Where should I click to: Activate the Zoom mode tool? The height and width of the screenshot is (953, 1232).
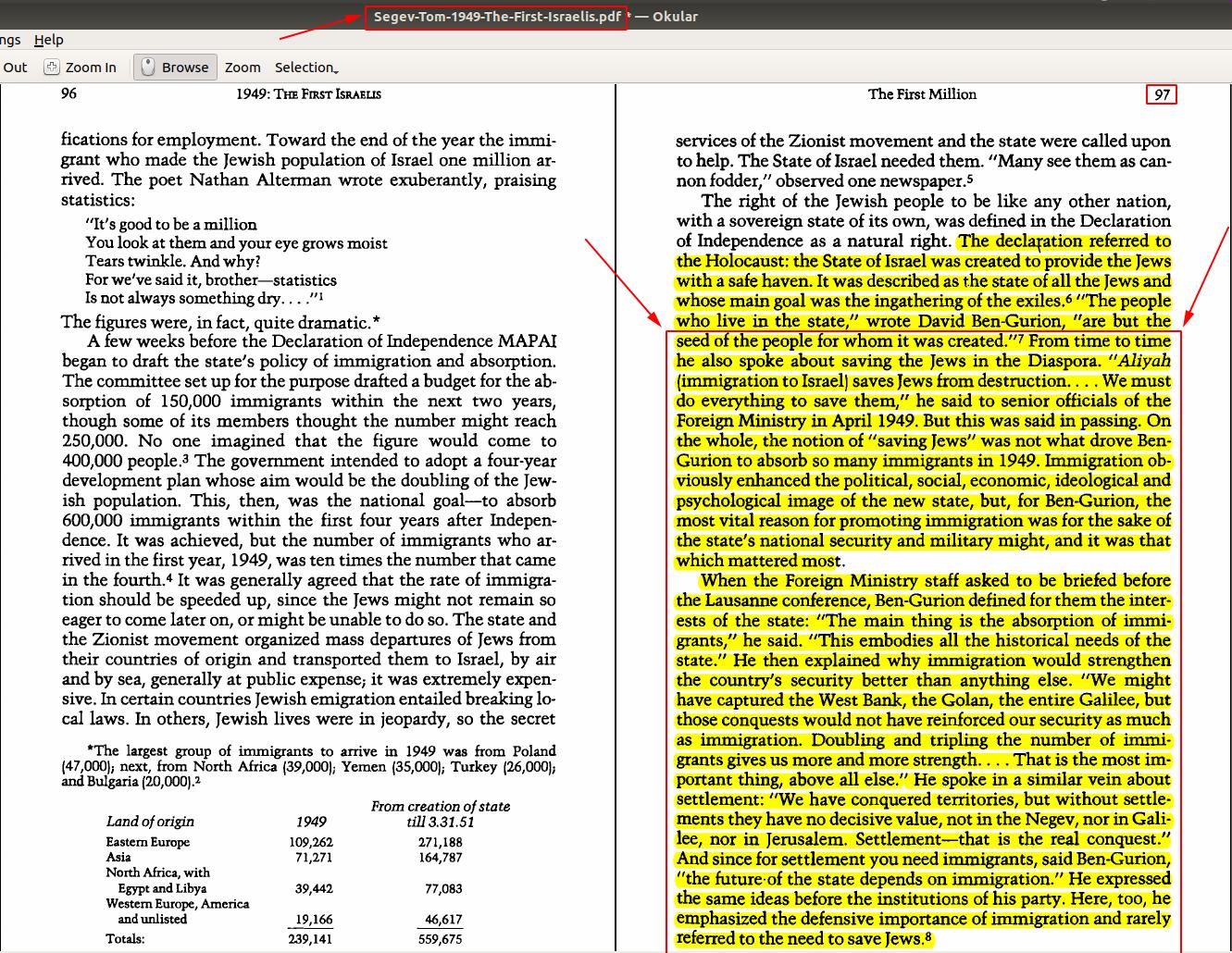pos(243,68)
